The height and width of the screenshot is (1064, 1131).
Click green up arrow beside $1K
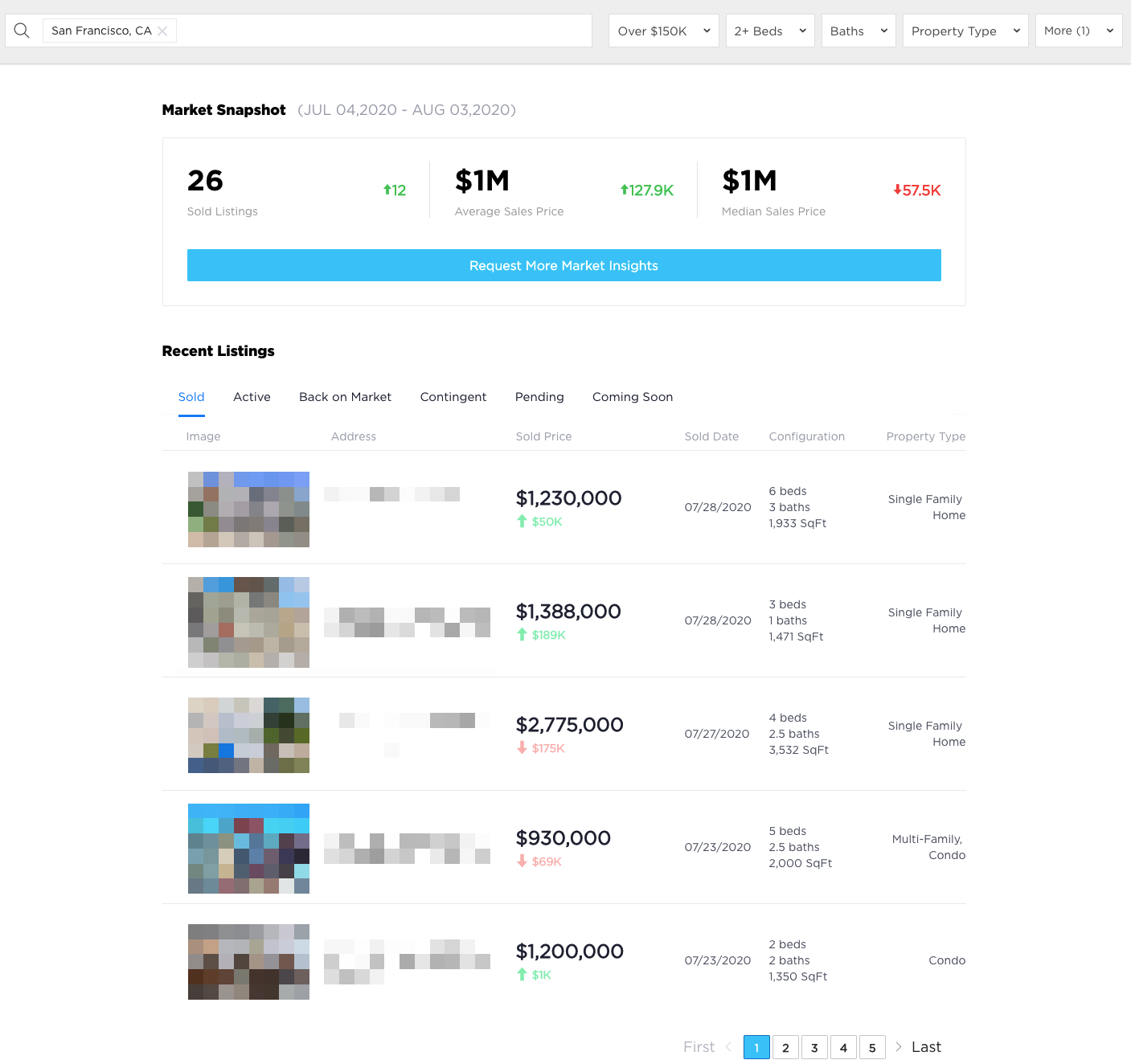pyautogui.click(x=522, y=975)
